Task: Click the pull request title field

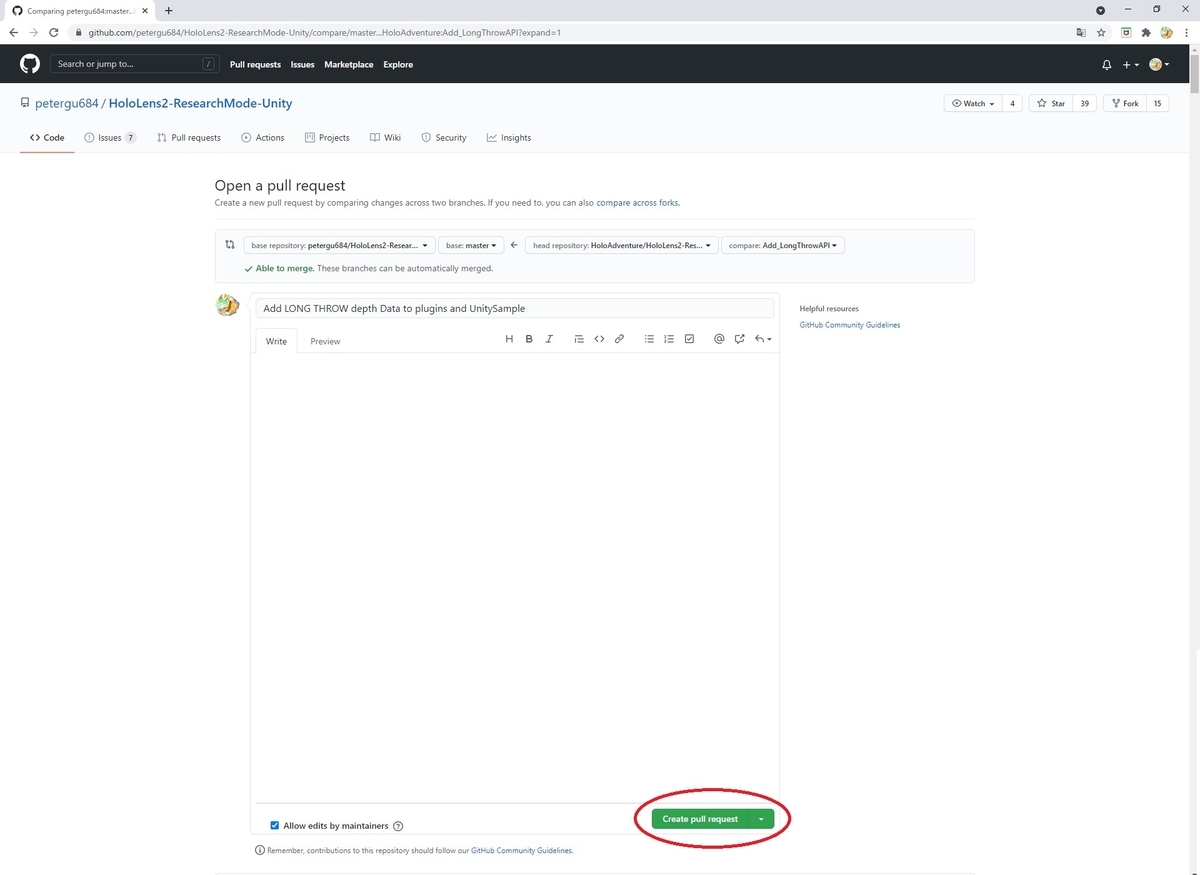Action: coord(514,308)
